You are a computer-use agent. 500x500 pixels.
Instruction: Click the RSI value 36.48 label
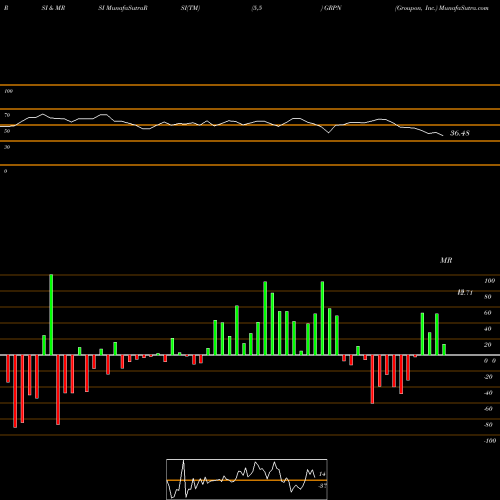(x=460, y=133)
